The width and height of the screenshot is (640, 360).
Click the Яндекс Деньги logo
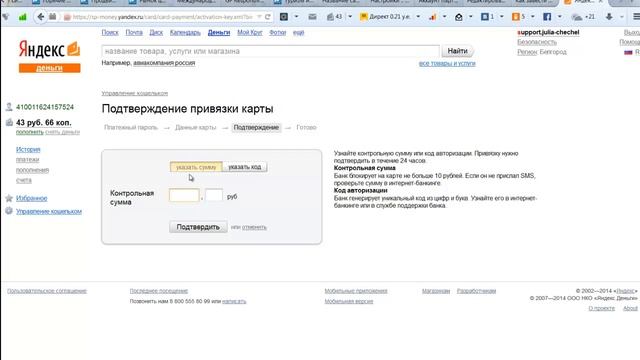point(49,57)
